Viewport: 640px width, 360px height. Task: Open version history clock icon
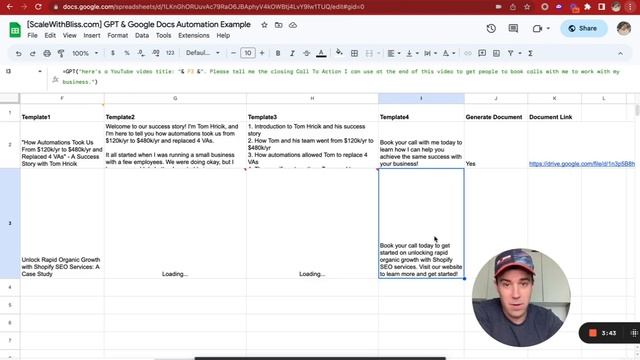491,28
